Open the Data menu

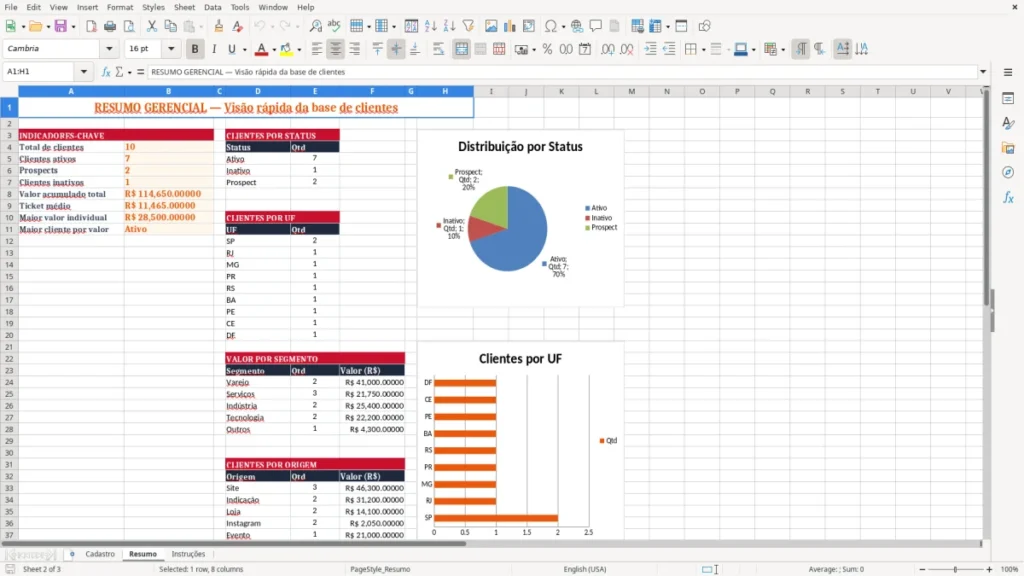(213, 7)
